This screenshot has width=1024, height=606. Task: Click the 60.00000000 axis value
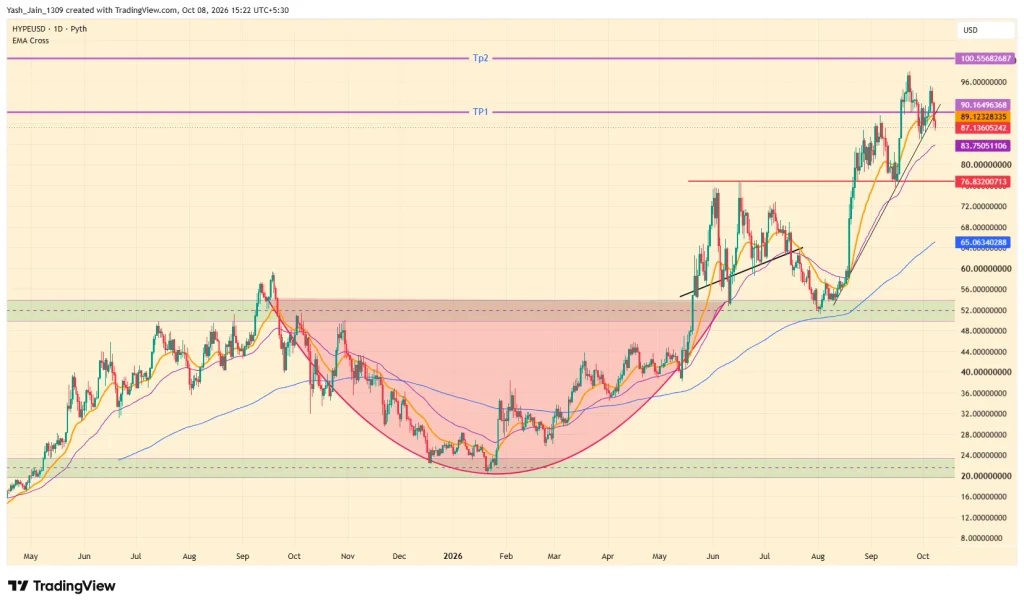(985, 268)
